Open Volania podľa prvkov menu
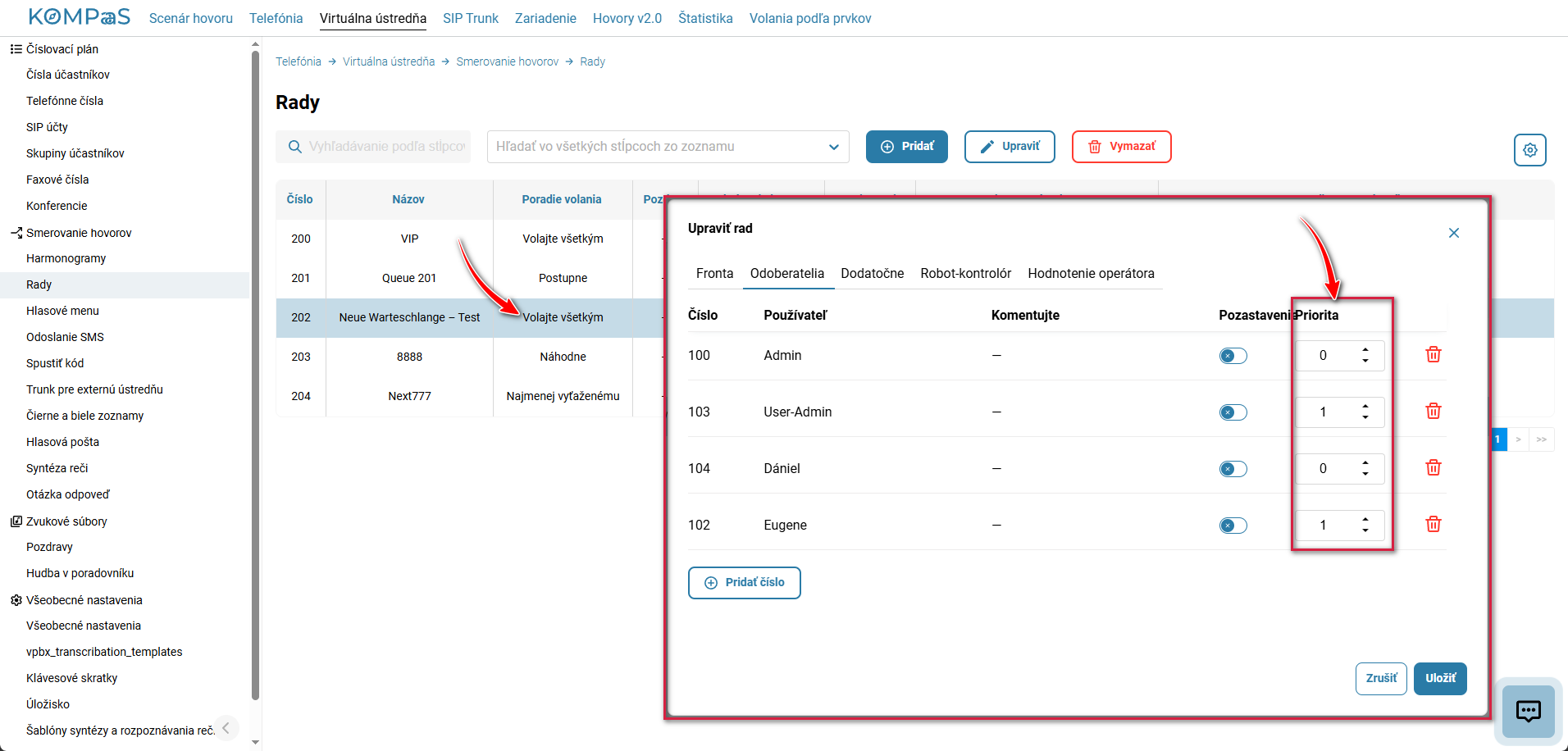The height and width of the screenshot is (751, 1568). tap(810, 18)
